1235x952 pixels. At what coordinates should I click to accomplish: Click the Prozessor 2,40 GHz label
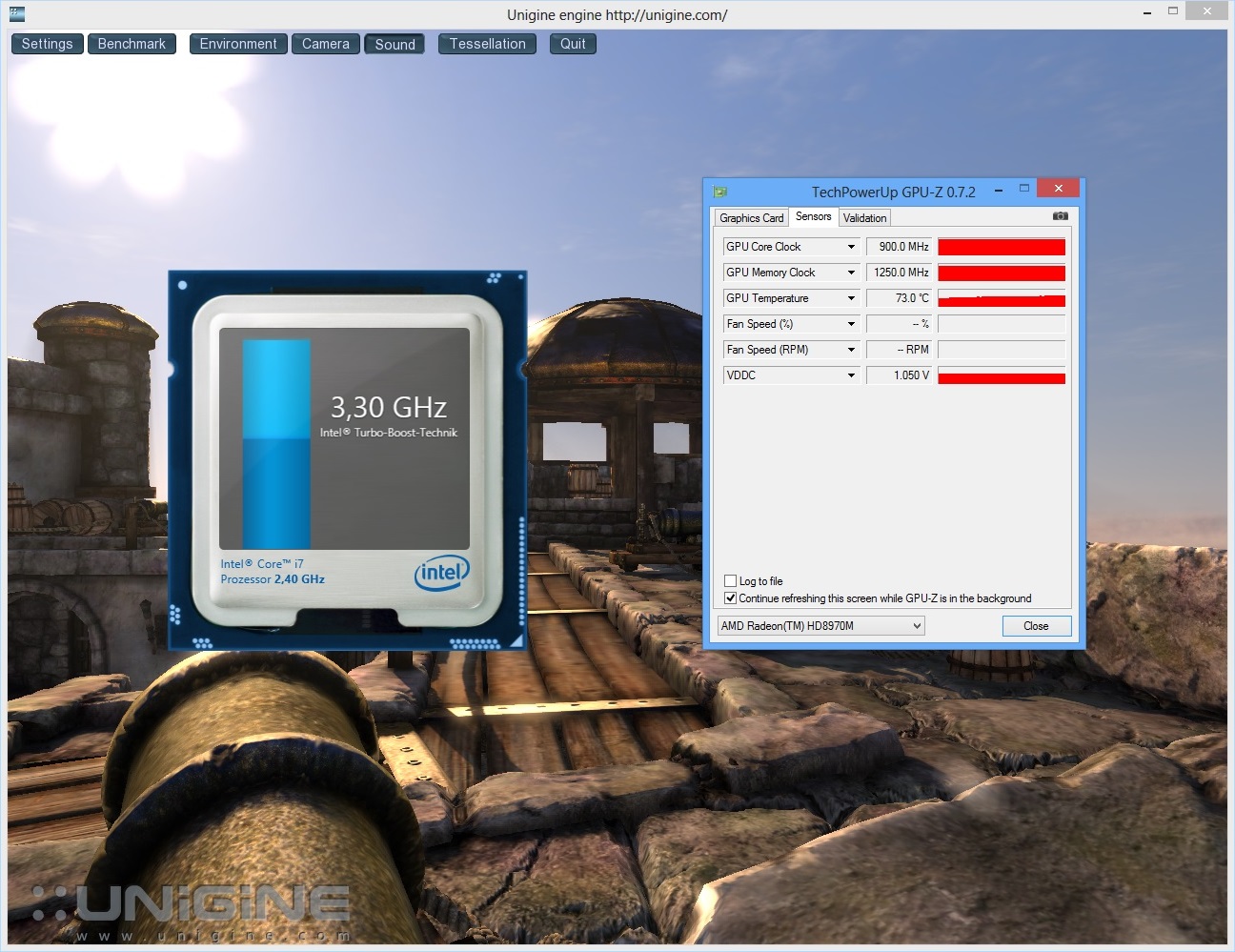(x=273, y=579)
